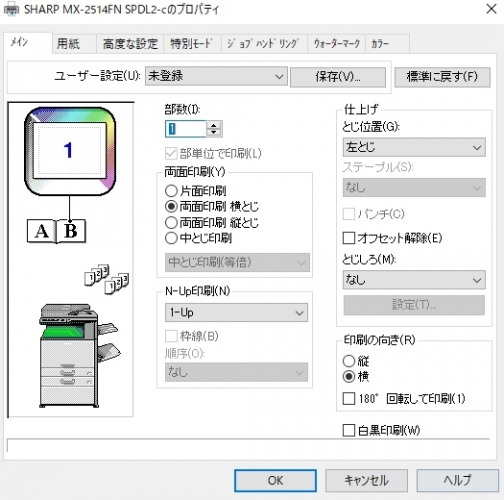Open the 特別モード tab

tap(192, 44)
